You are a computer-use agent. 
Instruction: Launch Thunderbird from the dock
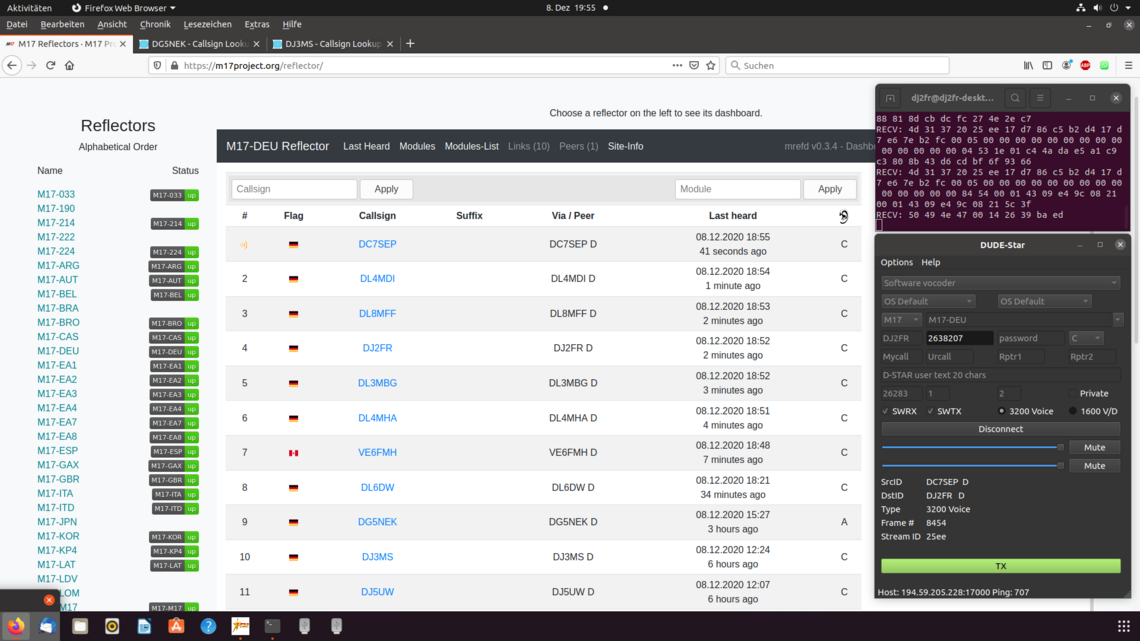coord(48,626)
